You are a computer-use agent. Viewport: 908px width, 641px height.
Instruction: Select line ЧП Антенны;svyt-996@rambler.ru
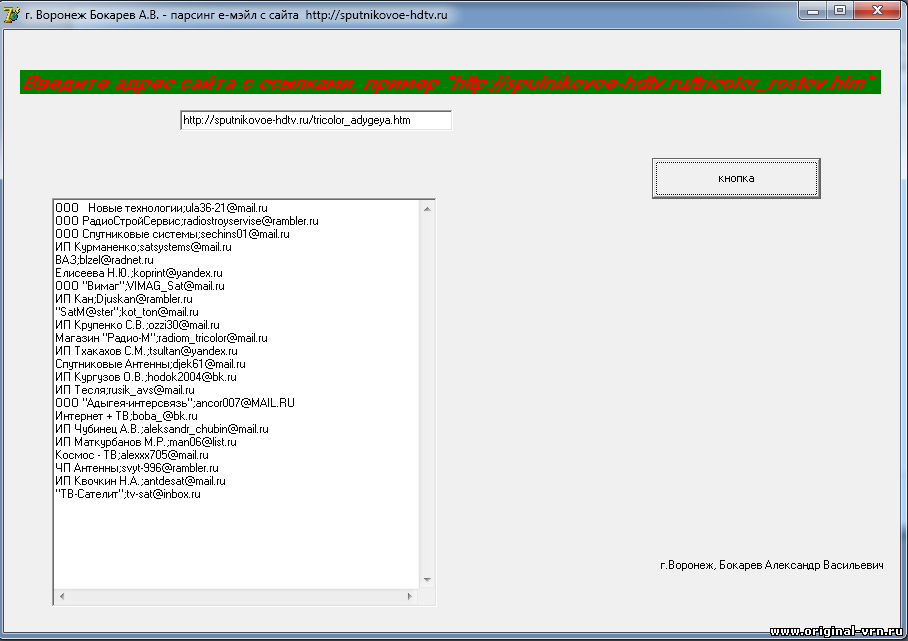(x=137, y=468)
